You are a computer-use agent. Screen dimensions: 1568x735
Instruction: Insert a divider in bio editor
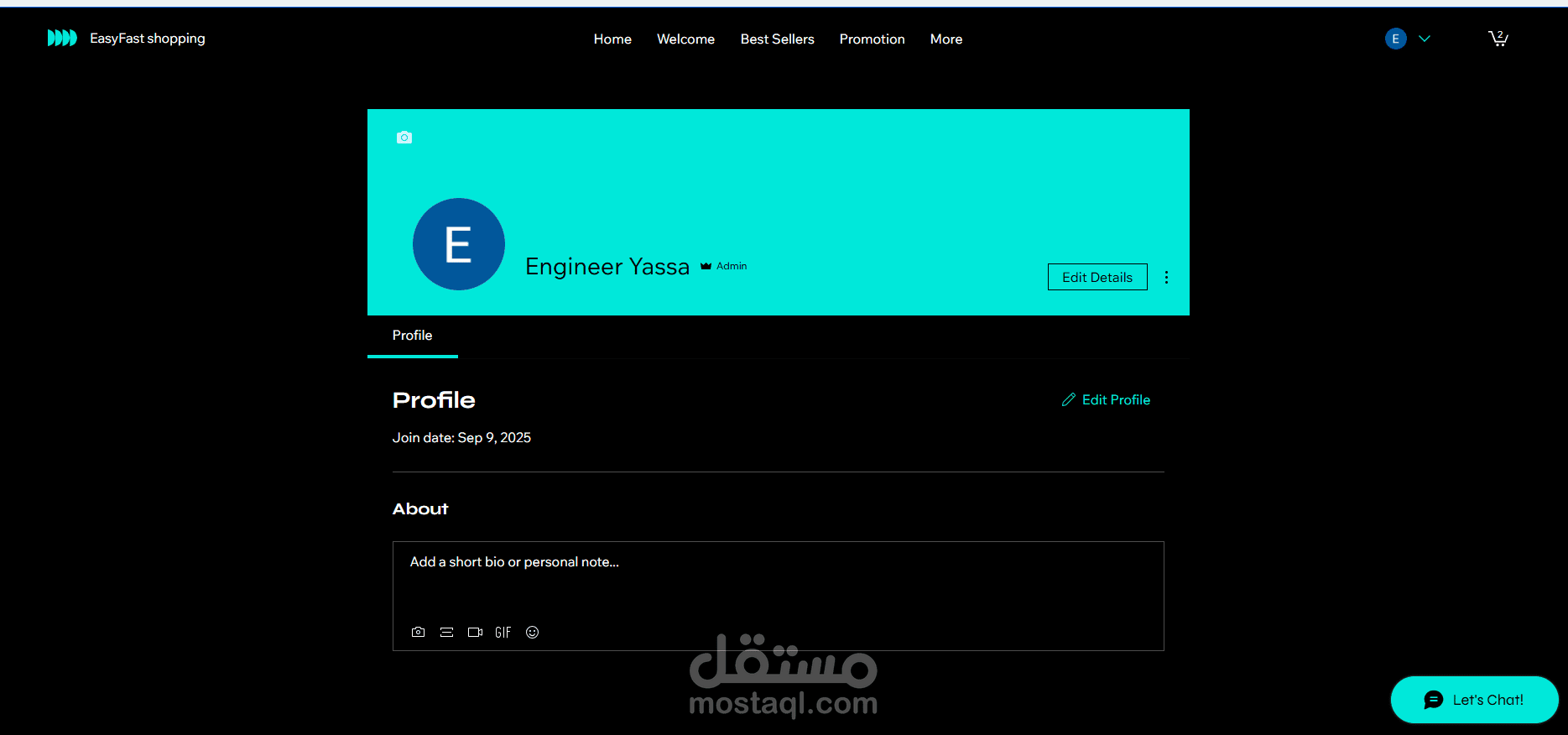[447, 633]
